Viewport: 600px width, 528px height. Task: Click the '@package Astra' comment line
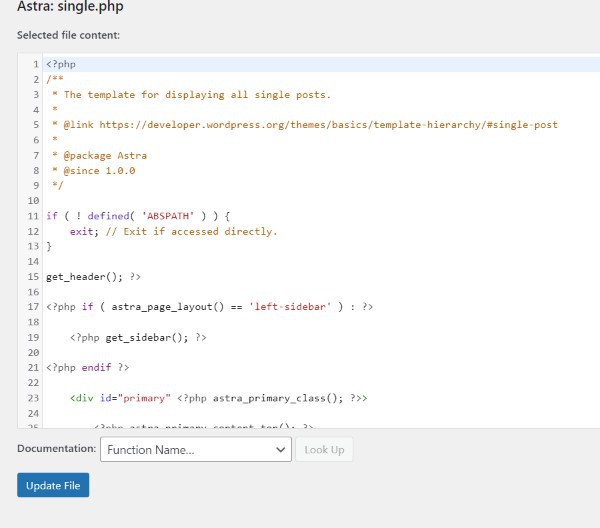click(99, 155)
